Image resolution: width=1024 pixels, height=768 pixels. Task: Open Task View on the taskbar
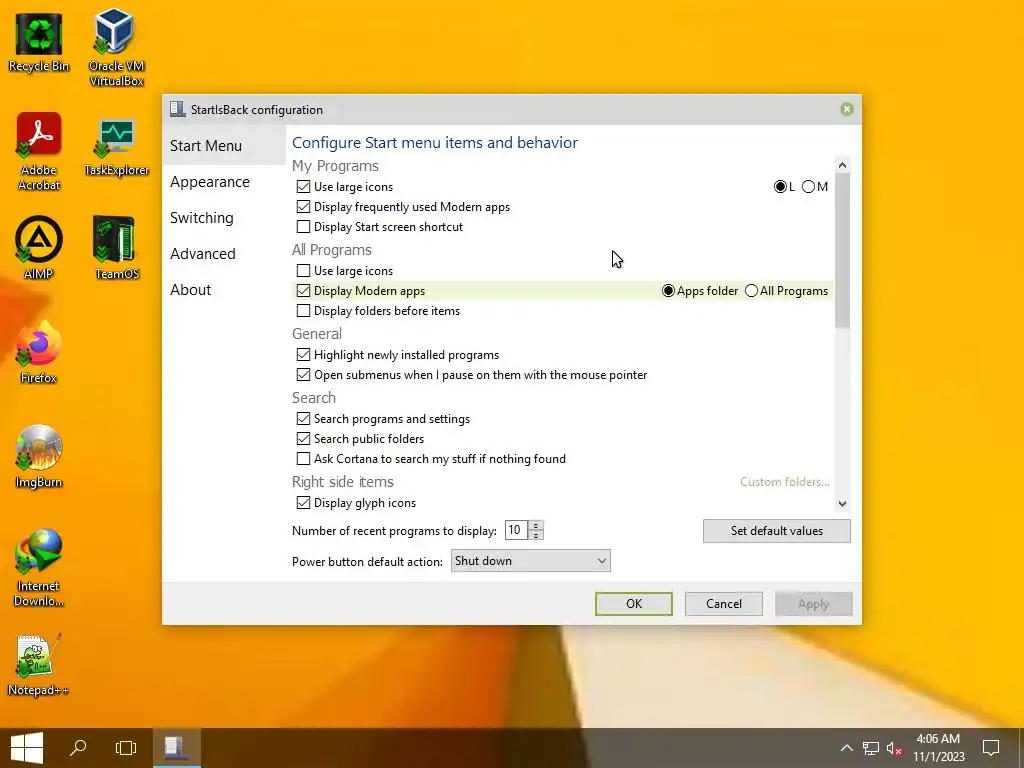(125, 748)
